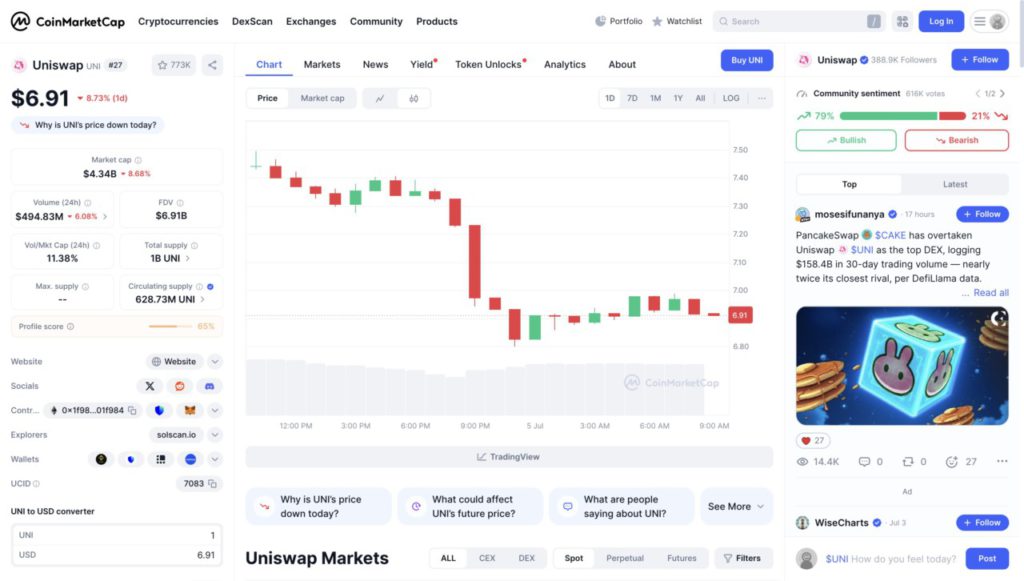
Task: Click the community sentiment percentage bar
Action: coord(903,116)
